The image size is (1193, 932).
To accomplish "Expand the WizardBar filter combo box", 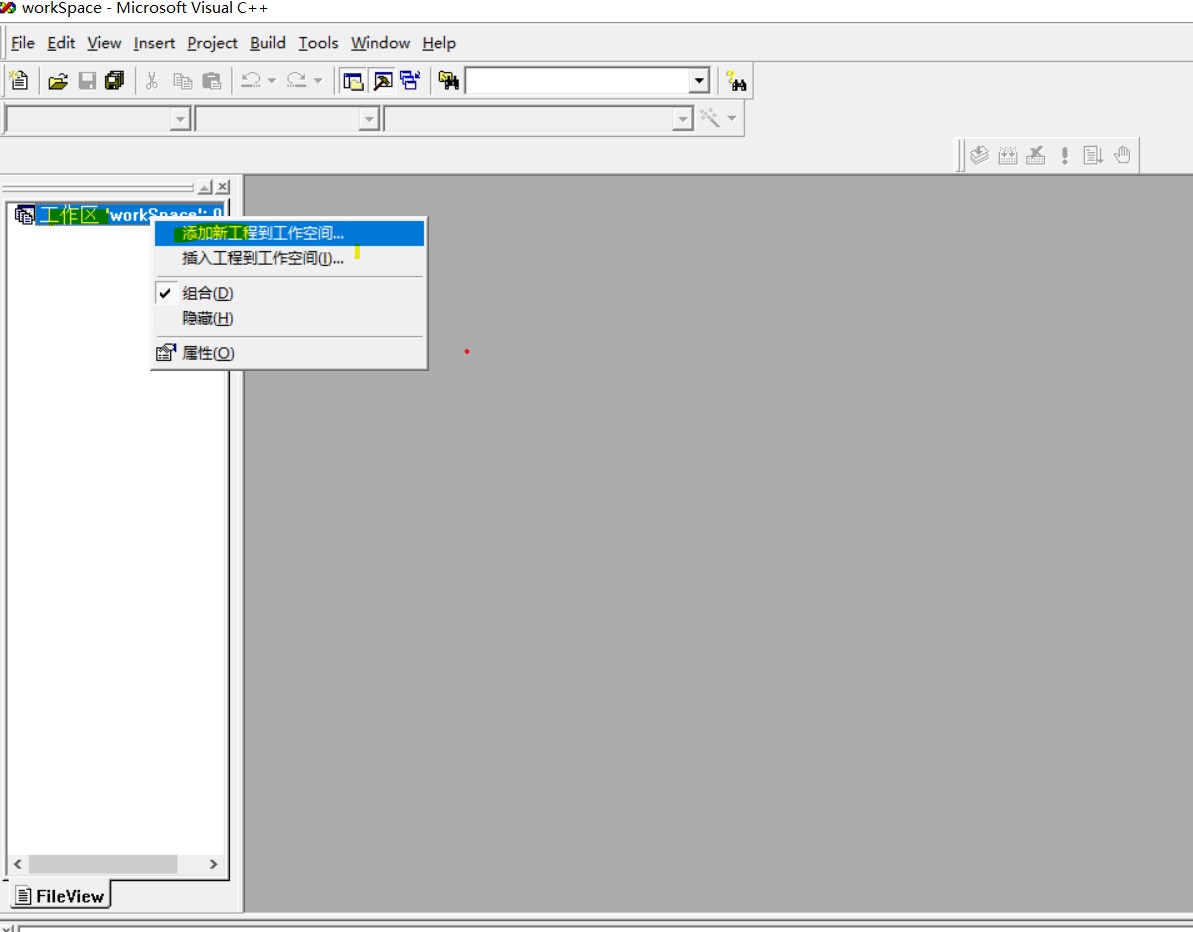I will tap(368, 119).
